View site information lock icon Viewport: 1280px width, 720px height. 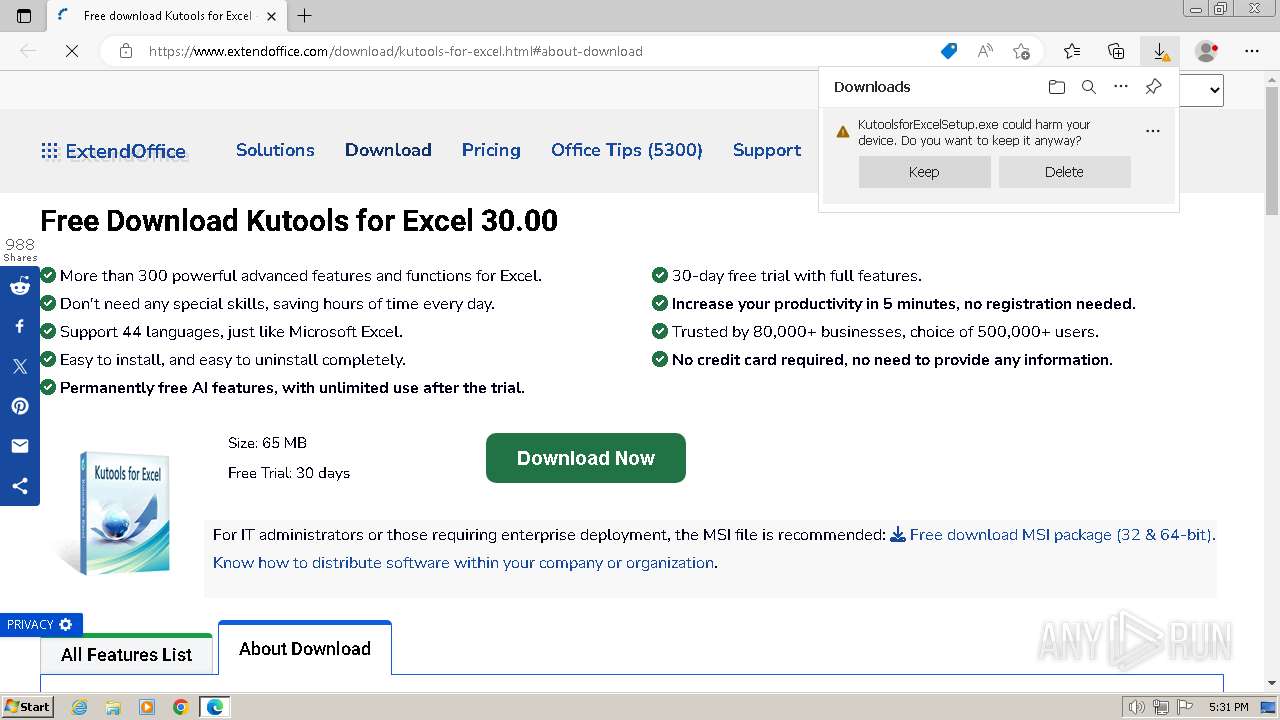[126, 51]
